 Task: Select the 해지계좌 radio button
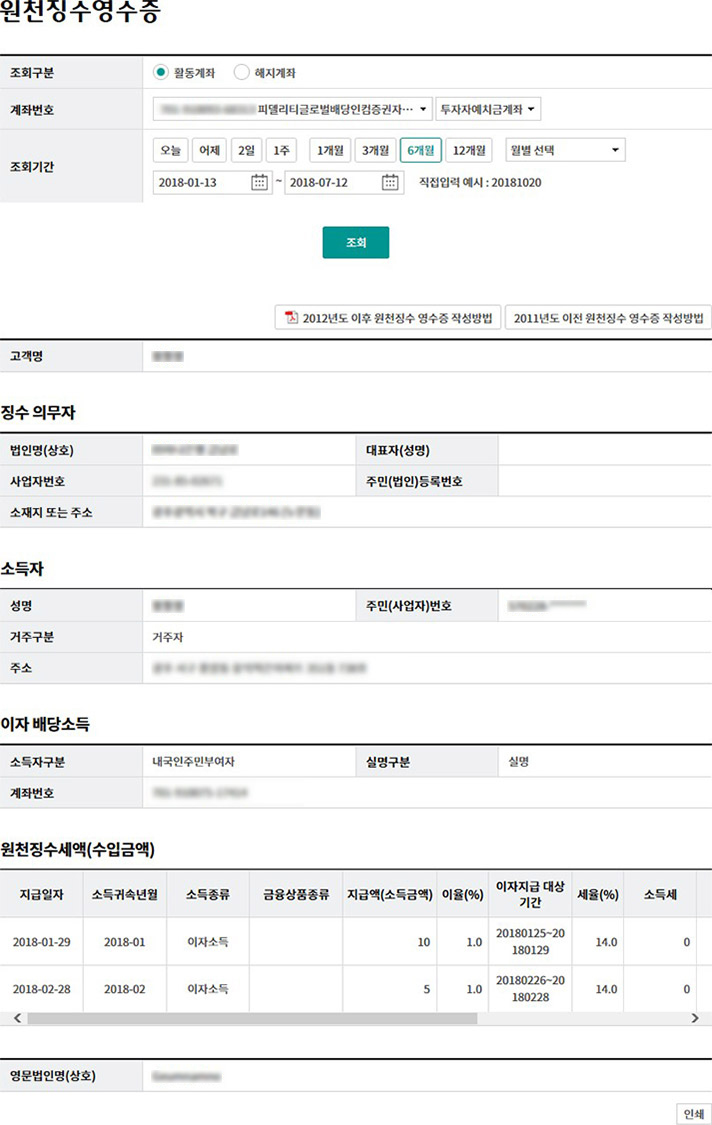[241, 73]
